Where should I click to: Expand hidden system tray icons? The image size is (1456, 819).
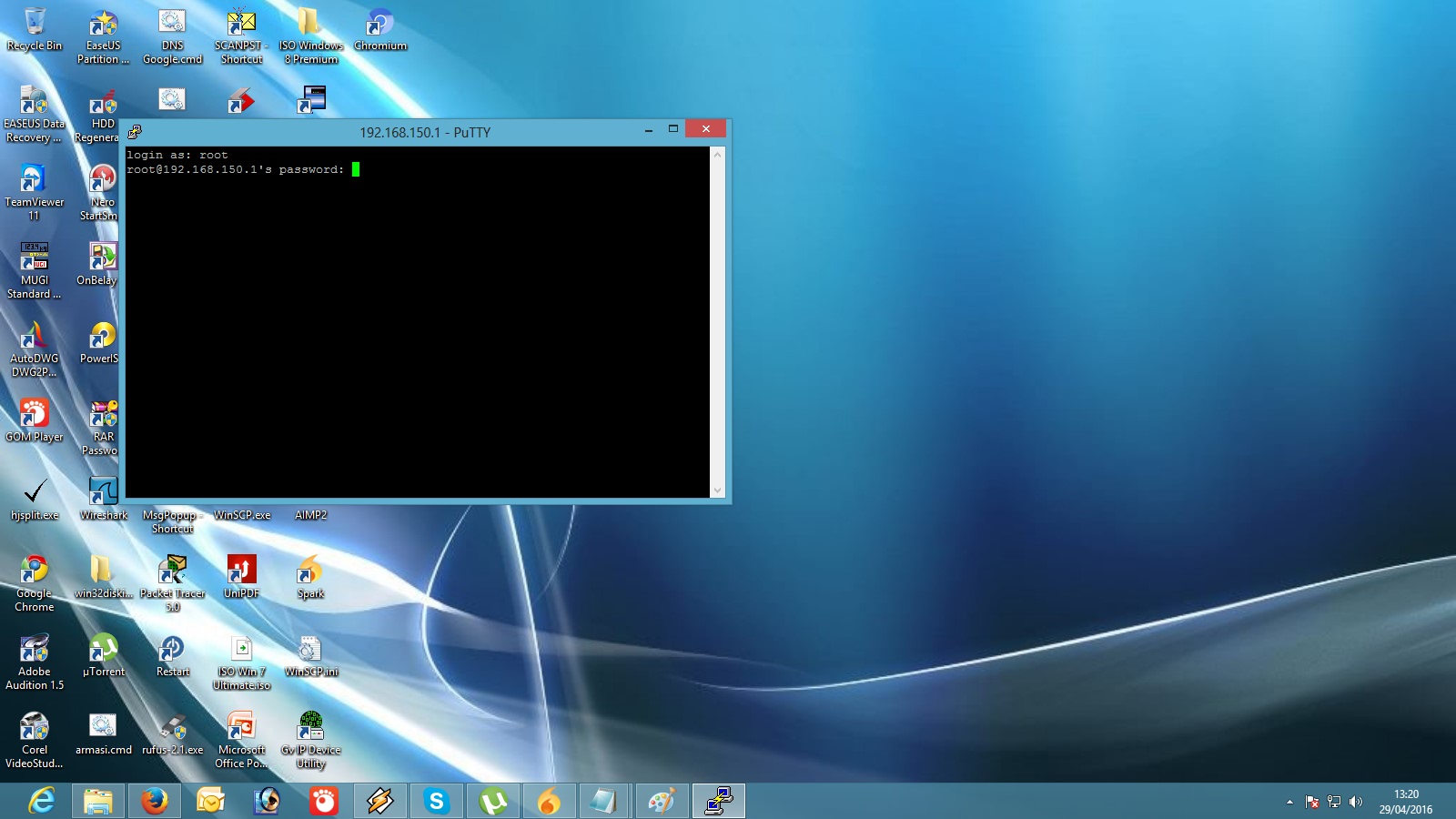coord(1289,802)
